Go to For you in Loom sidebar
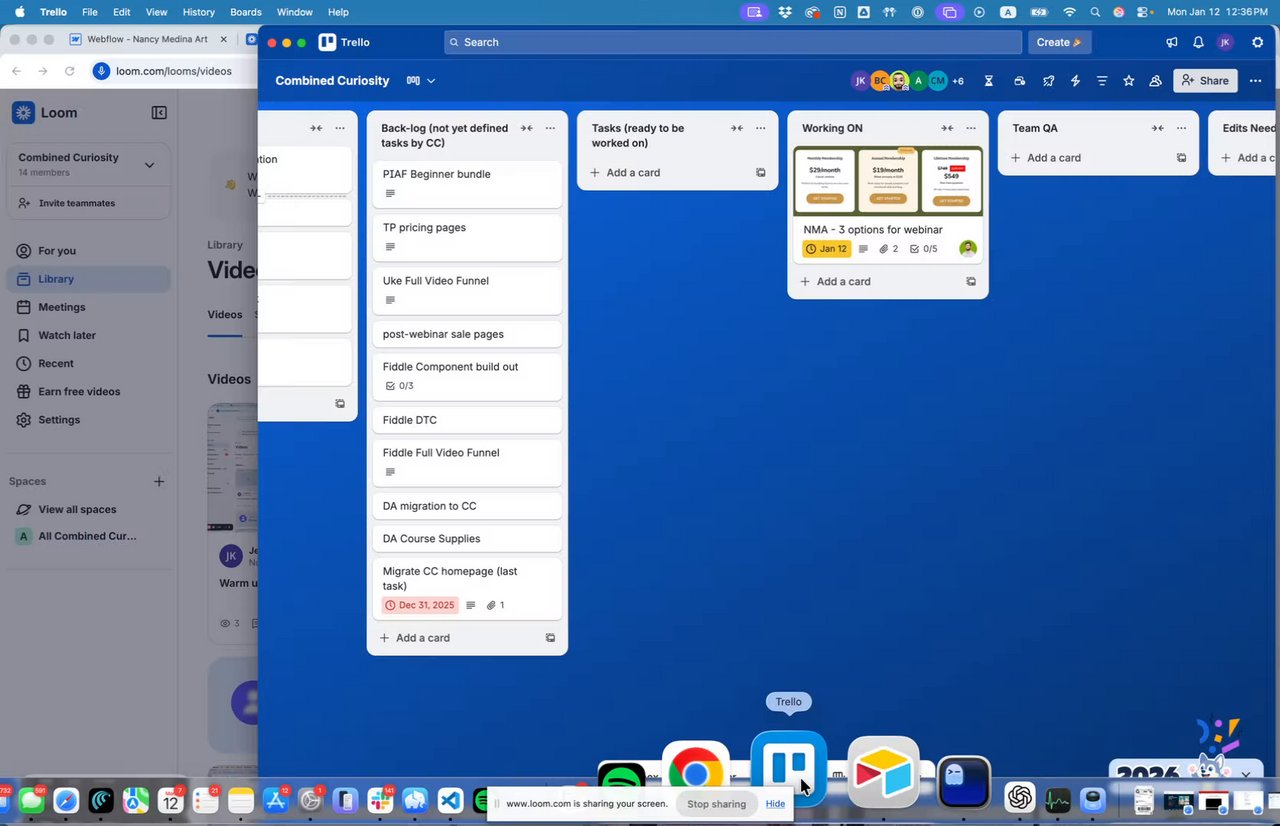 coord(88,251)
